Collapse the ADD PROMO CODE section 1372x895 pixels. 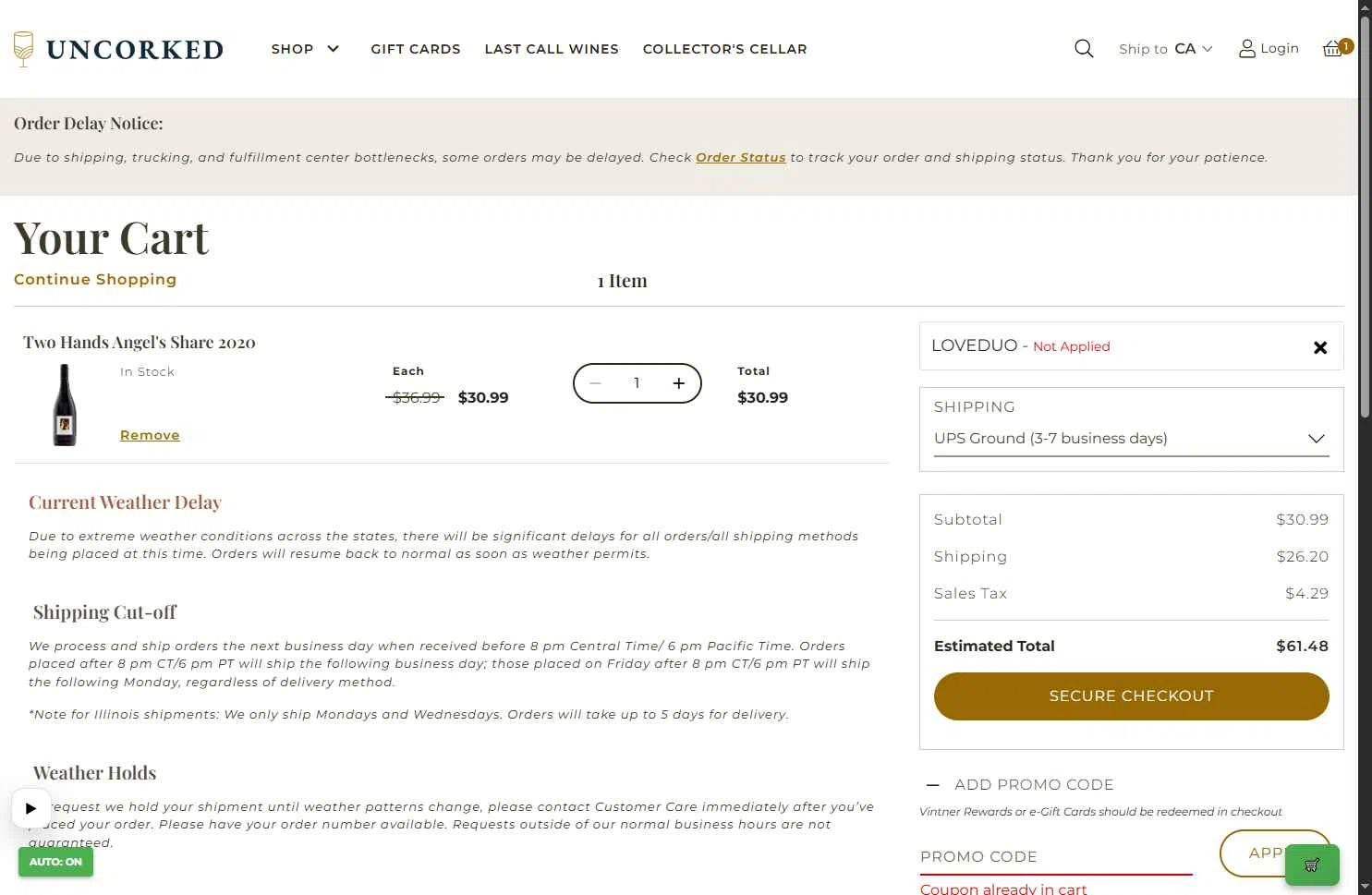pos(1020,784)
